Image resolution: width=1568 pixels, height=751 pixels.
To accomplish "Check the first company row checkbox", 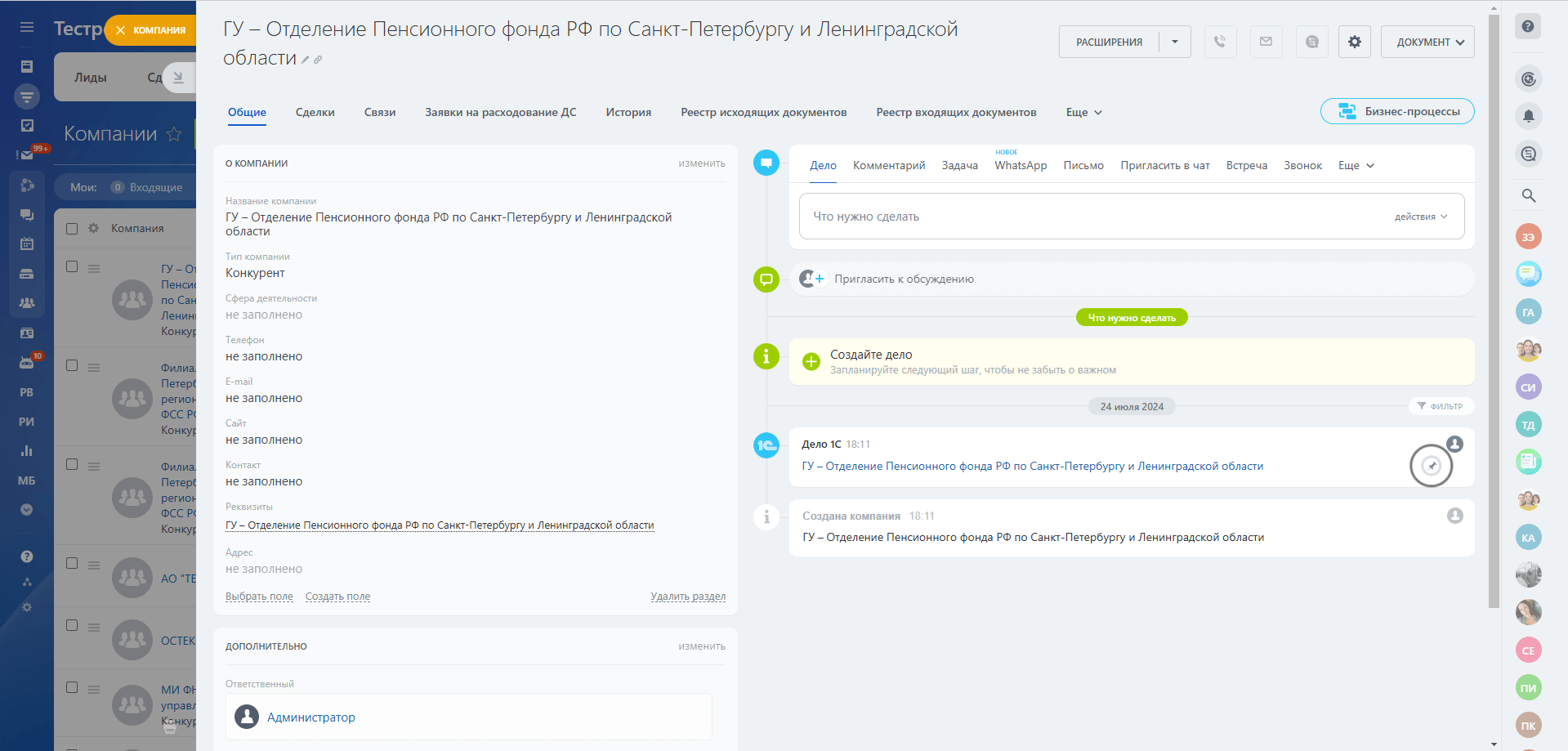I will (x=72, y=267).
